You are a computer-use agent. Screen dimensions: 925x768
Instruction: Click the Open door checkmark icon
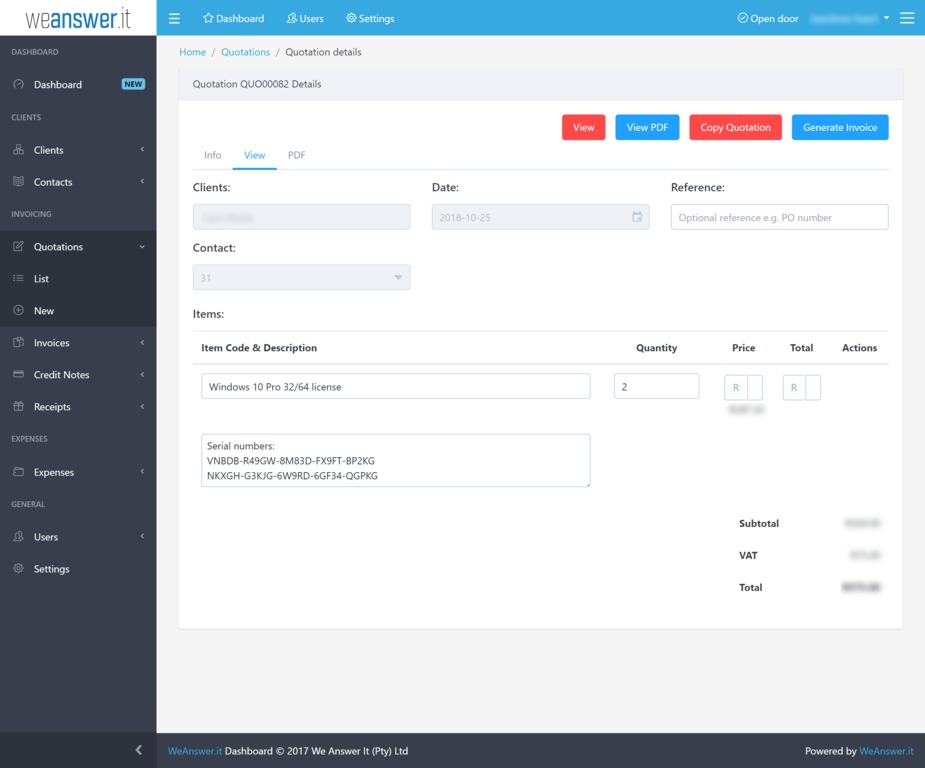pos(743,18)
